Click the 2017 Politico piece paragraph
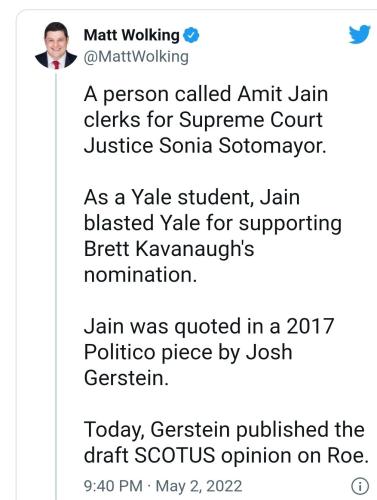Screen dimensions: 377x500 209,352
